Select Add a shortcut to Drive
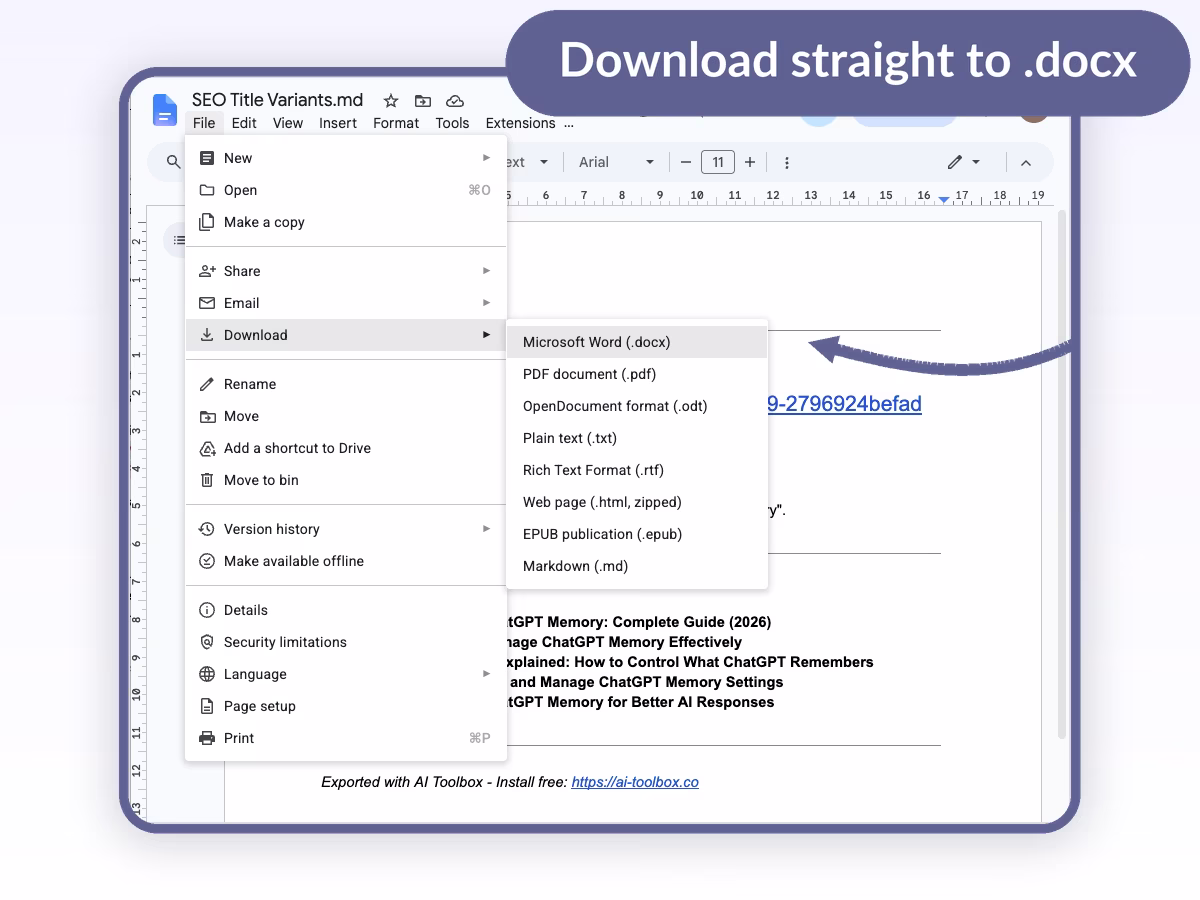The image size is (1200, 900). pos(346,448)
